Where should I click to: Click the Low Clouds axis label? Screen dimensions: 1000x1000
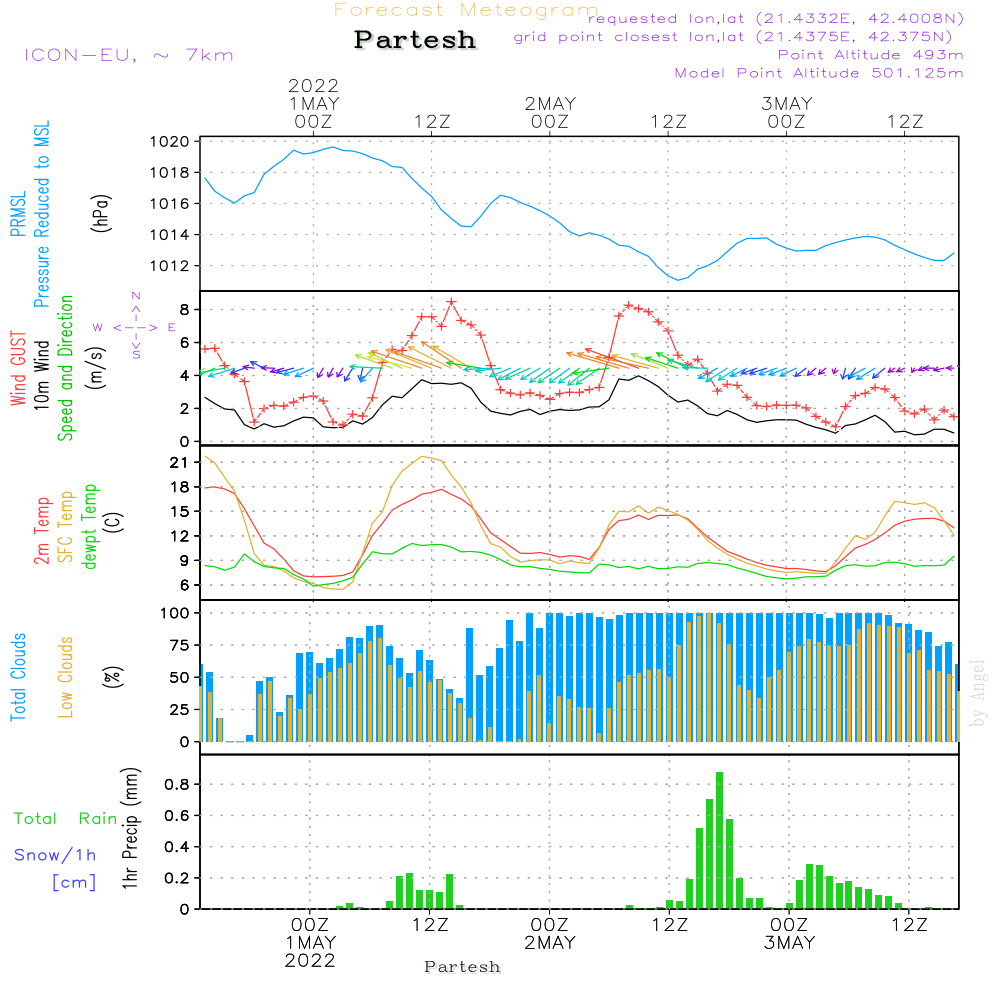(66, 677)
